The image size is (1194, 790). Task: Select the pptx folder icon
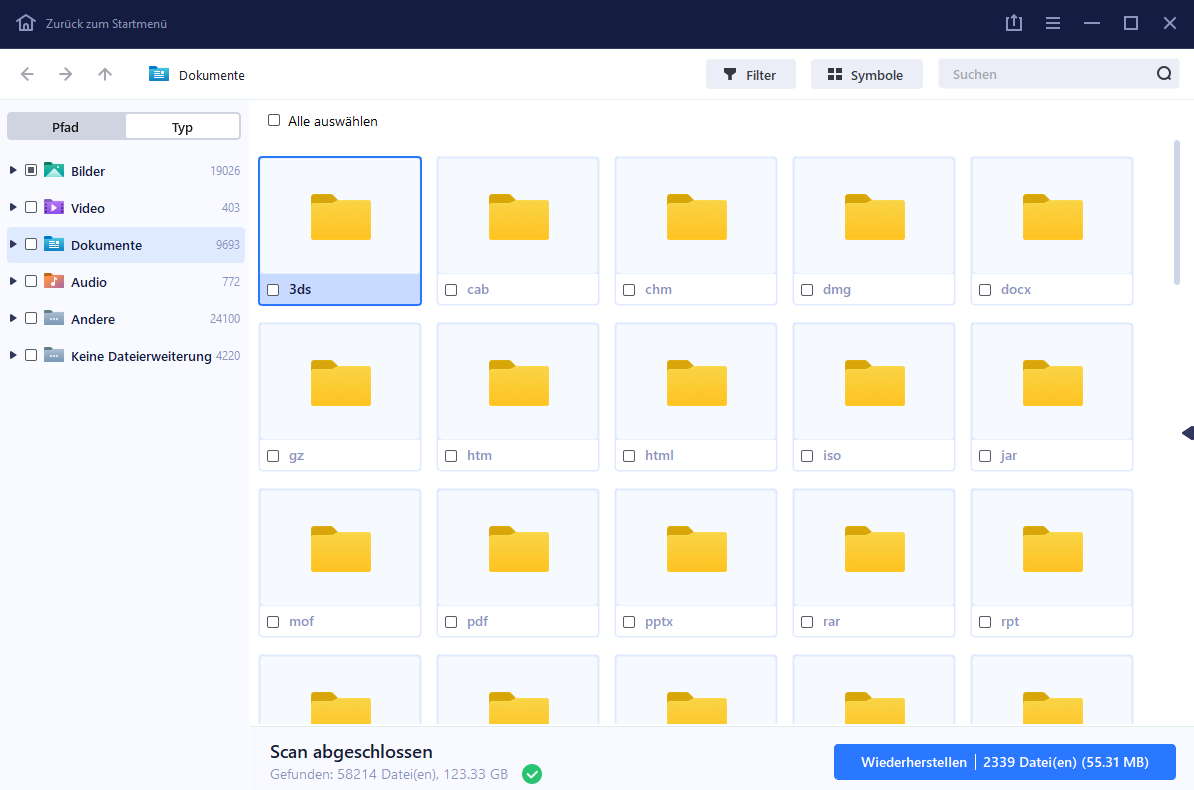click(x=697, y=549)
